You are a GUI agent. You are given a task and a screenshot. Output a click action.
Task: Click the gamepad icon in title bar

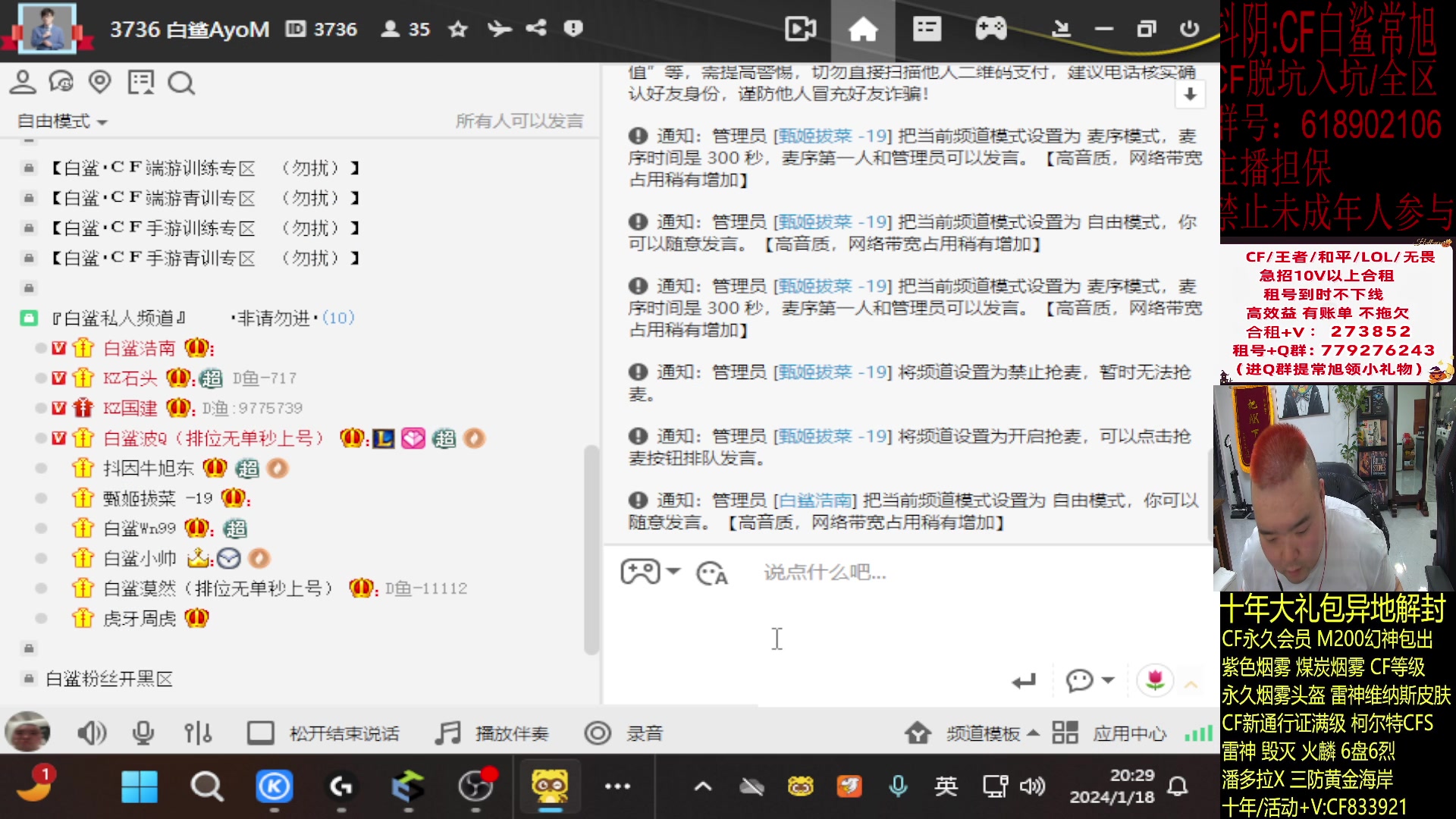(992, 30)
